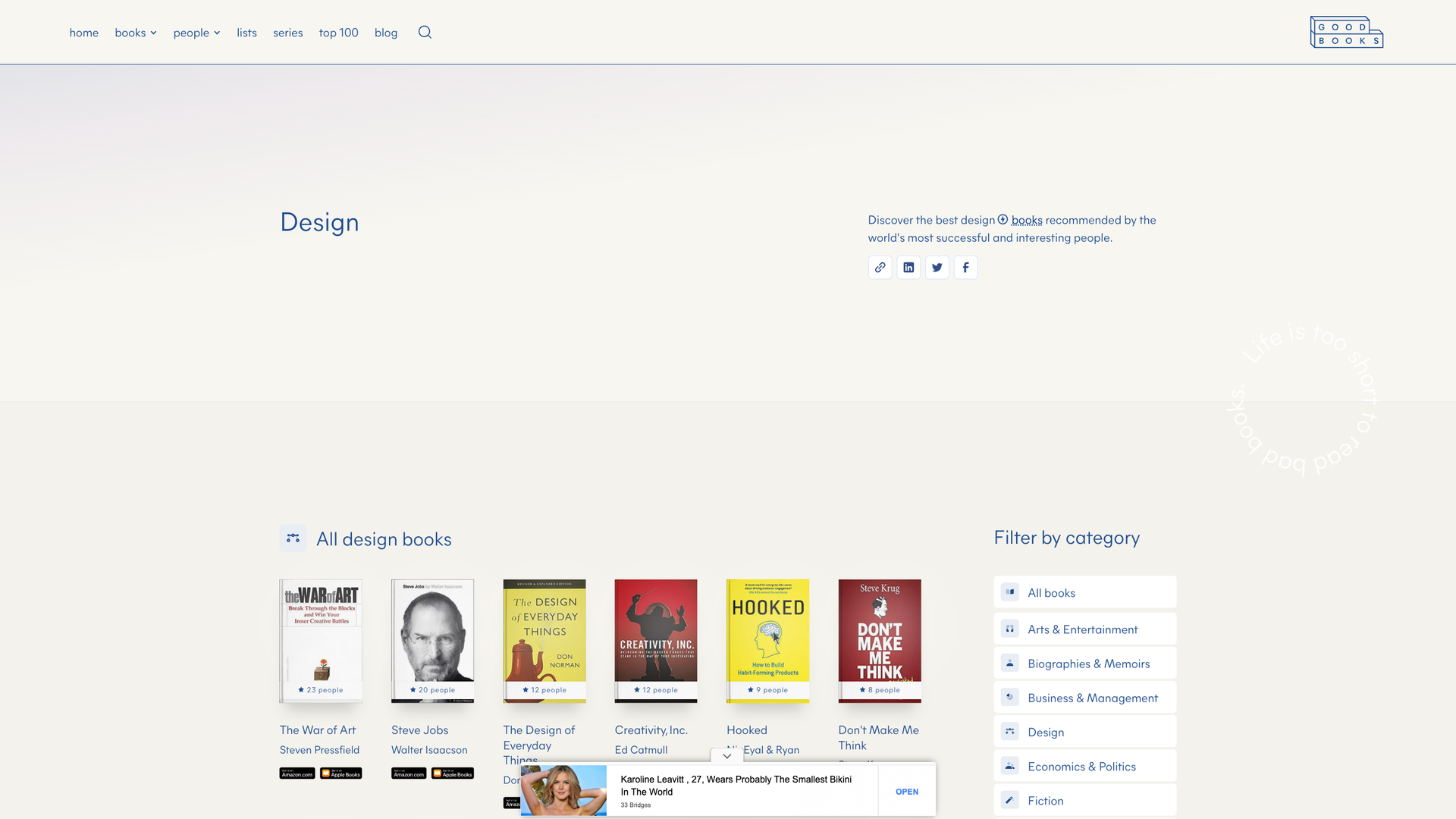Open the 'blog' menu item
The image size is (1456, 819).
(386, 33)
